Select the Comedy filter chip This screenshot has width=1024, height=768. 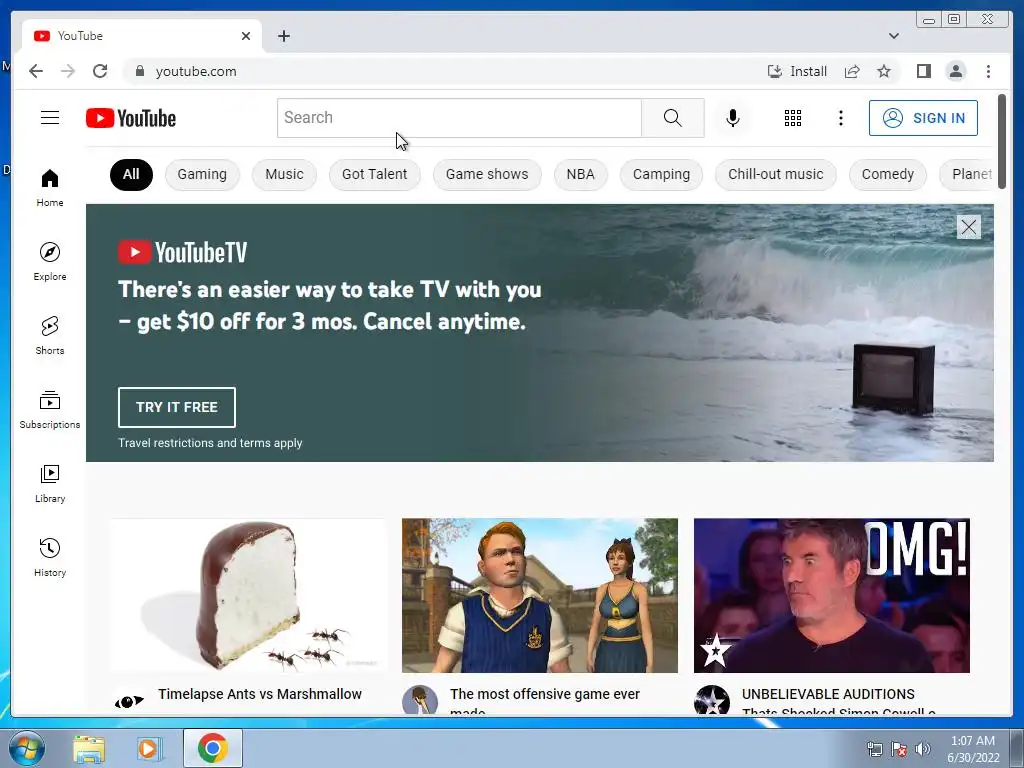click(888, 174)
